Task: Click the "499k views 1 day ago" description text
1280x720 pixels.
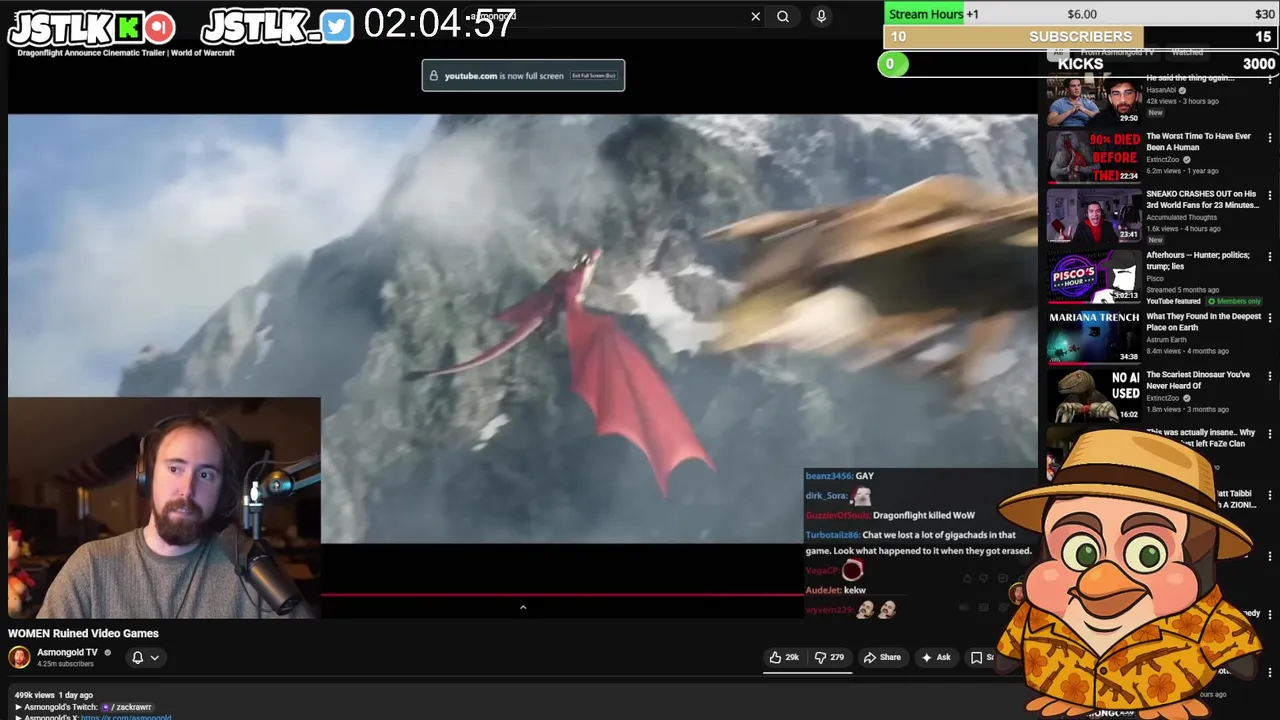Action: 53,695
